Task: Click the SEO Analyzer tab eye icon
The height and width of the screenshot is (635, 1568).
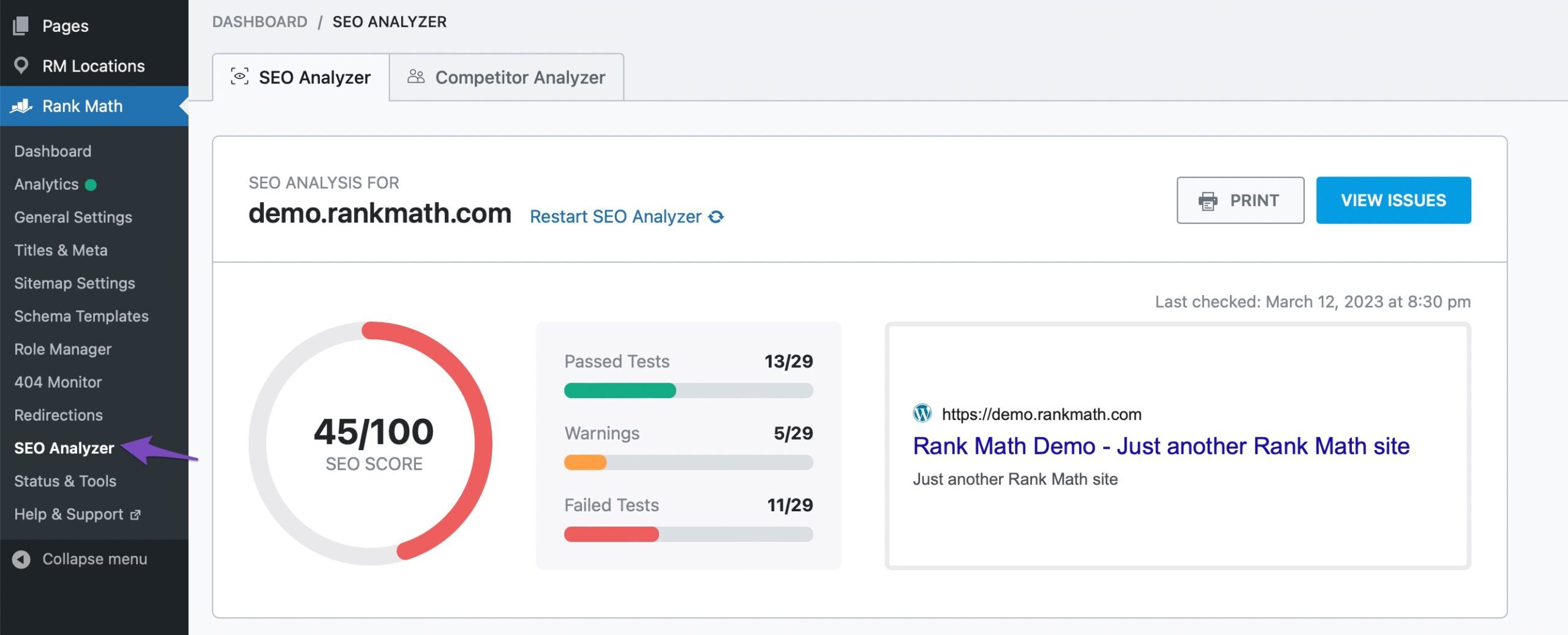Action: [239, 77]
